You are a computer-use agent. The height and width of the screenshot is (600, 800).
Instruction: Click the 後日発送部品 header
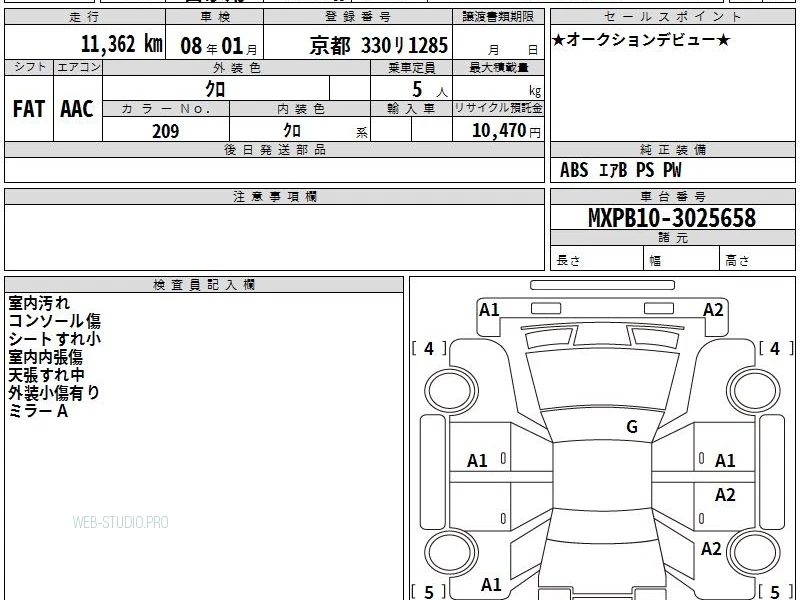(274, 149)
